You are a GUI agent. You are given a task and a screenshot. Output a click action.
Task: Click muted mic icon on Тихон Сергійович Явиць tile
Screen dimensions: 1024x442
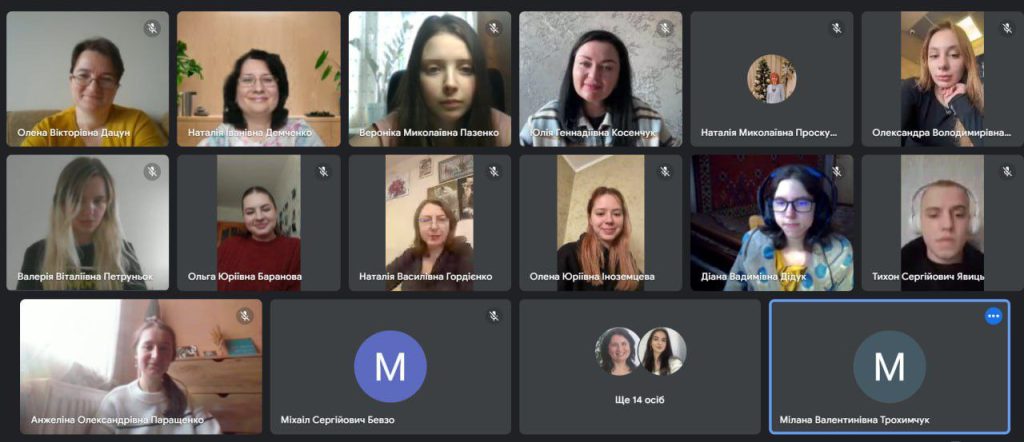coord(1008,172)
